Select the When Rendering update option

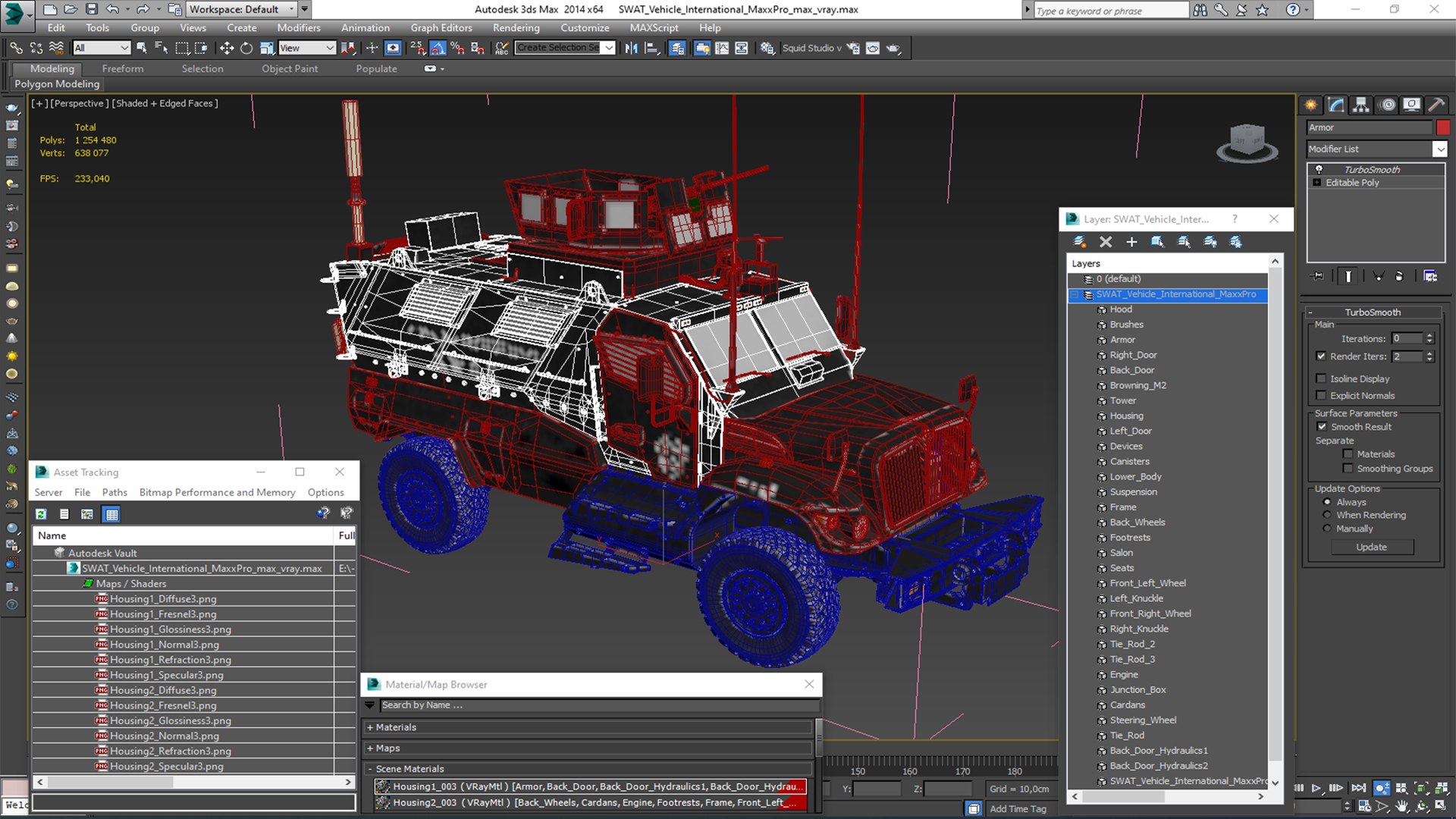tap(1327, 515)
